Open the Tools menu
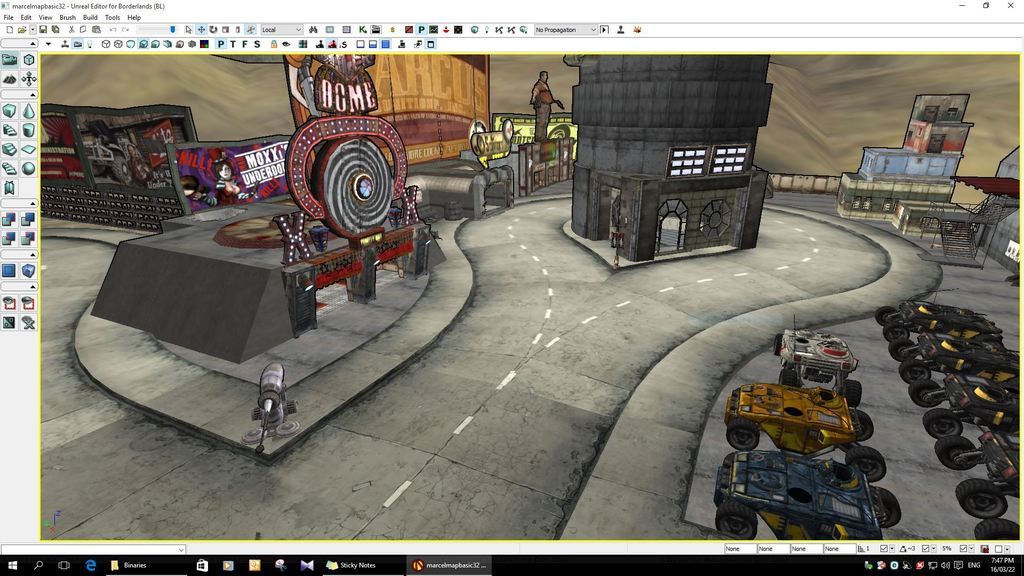The image size is (1024, 576). click(112, 18)
